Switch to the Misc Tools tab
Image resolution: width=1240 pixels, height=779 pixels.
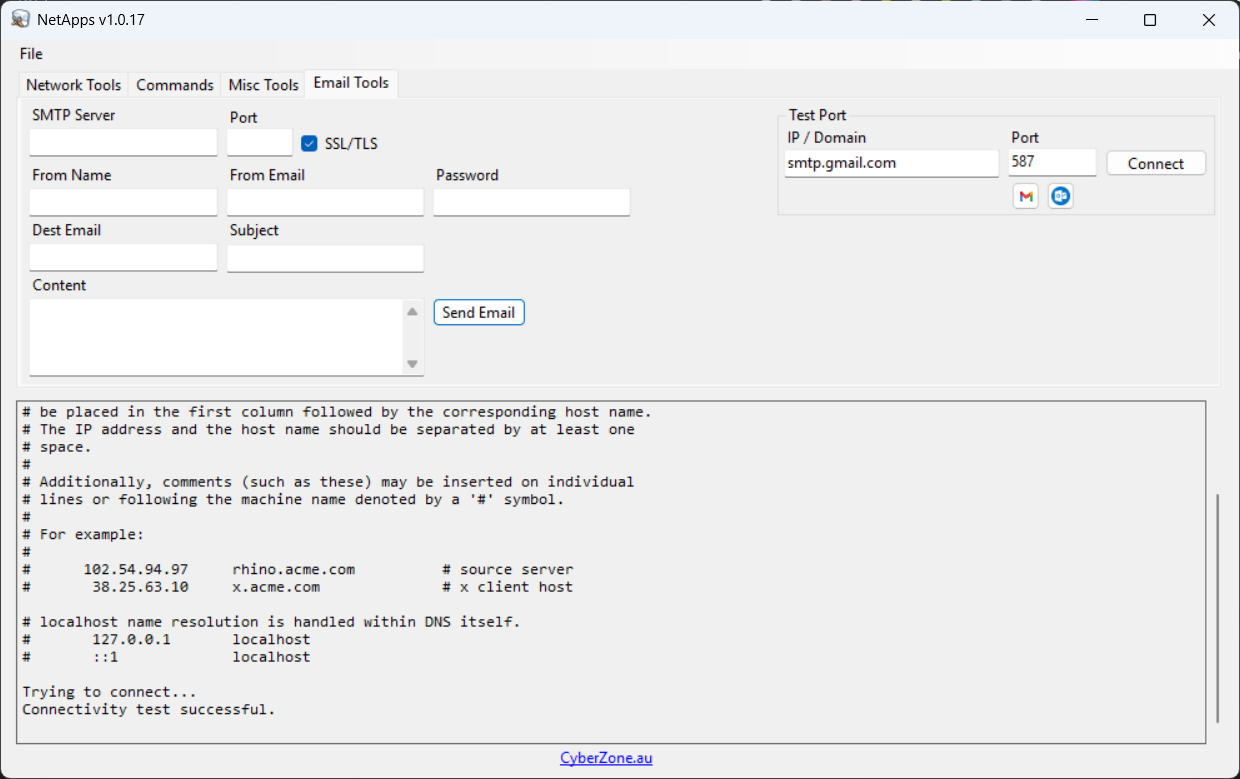(264, 85)
